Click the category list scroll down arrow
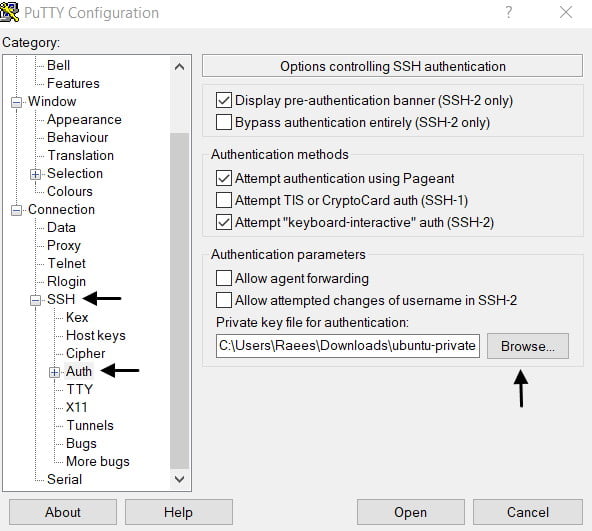Viewport: 592px width, 531px height. pos(180,479)
